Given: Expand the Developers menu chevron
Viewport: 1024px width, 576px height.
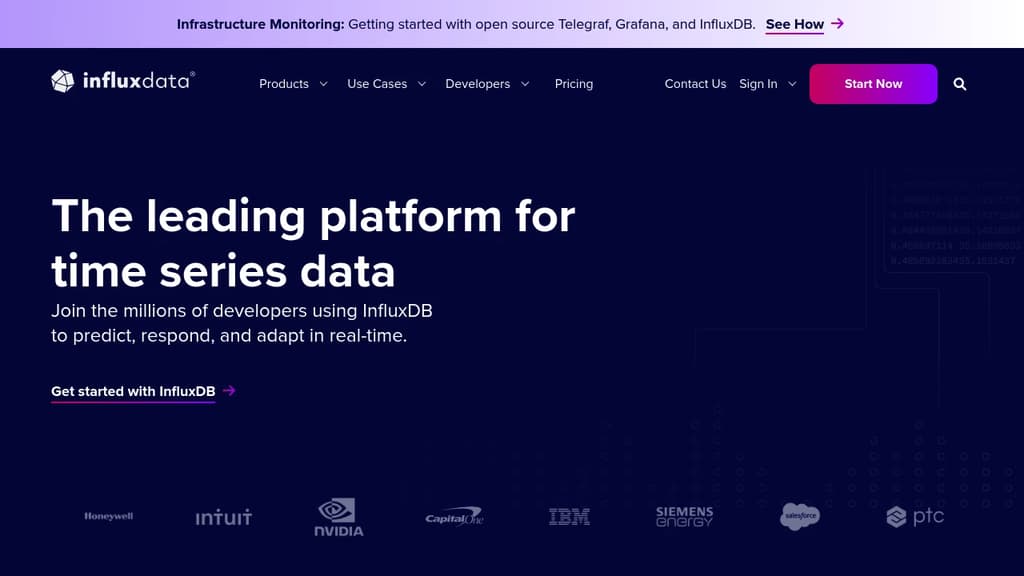Looking at the screenshot, I should (526, 84).
